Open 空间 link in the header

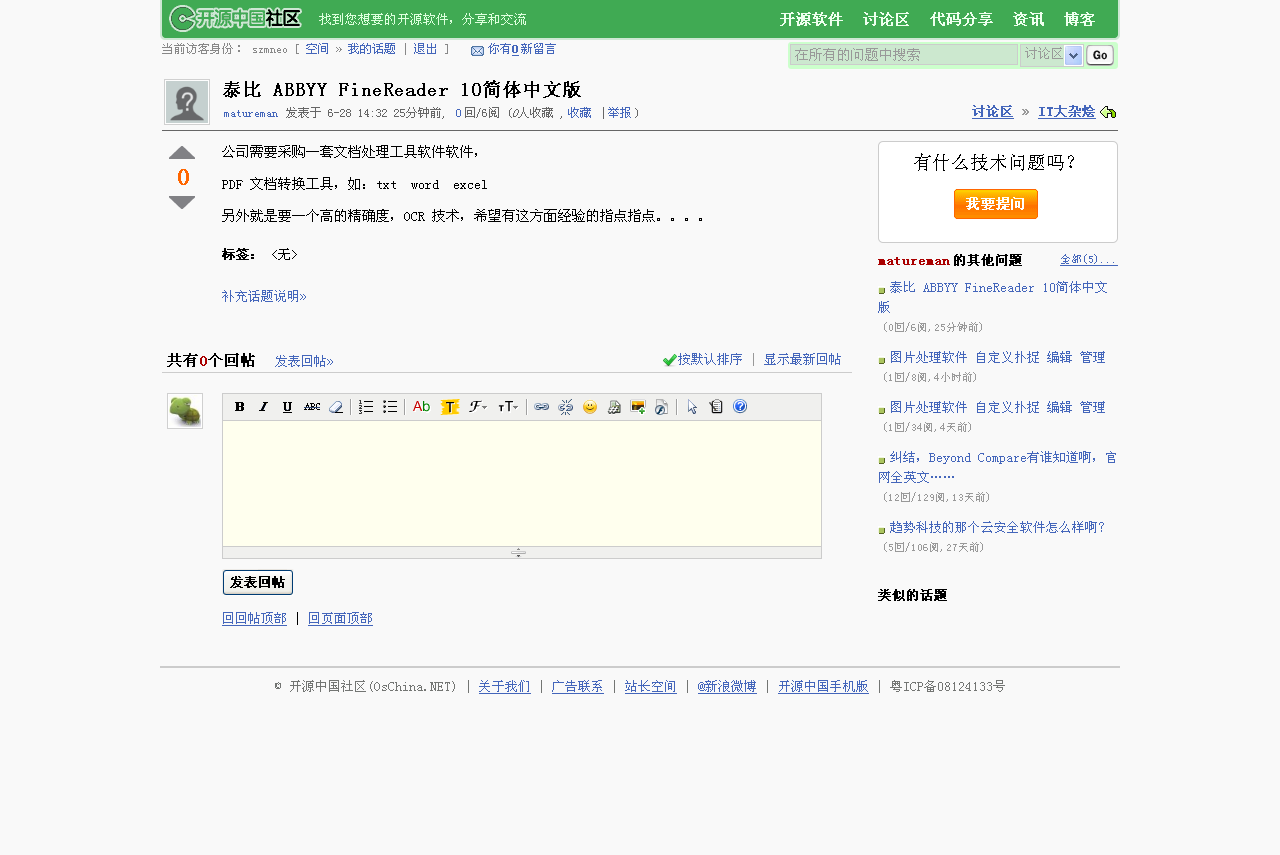point(317,49)
